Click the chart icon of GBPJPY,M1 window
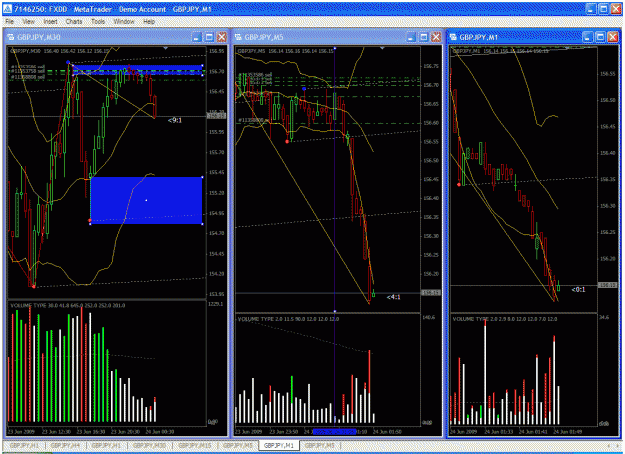 pyautogui.click(x=453, y=37)
